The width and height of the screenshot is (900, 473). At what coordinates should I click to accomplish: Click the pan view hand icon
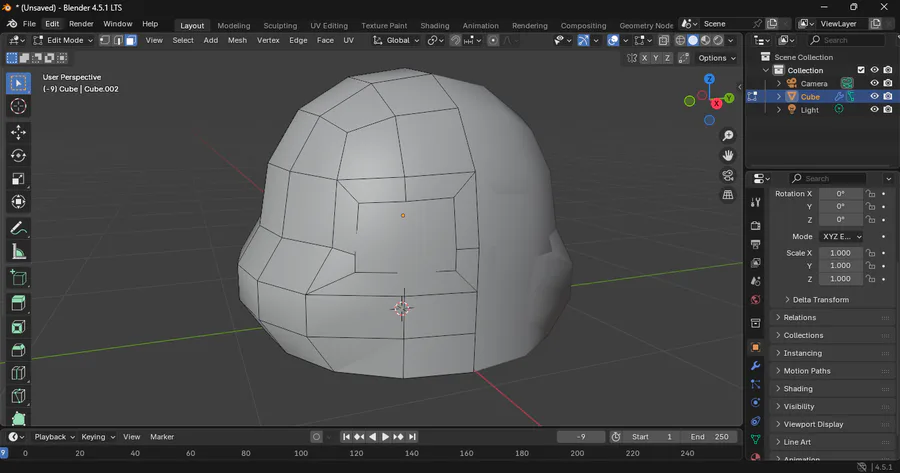[728, 156]
